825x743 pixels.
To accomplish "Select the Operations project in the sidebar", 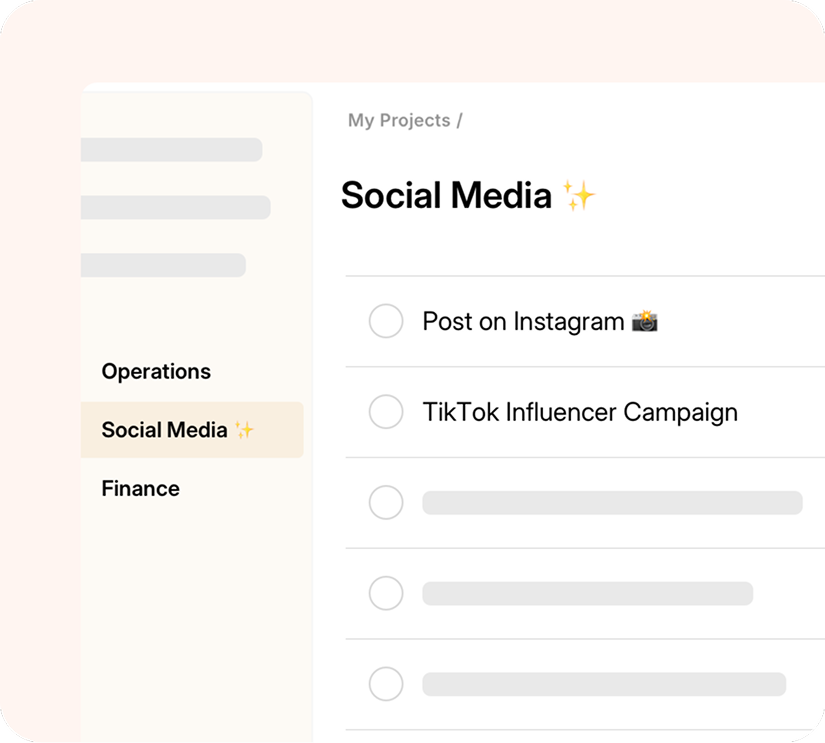I will click(156, 371).
